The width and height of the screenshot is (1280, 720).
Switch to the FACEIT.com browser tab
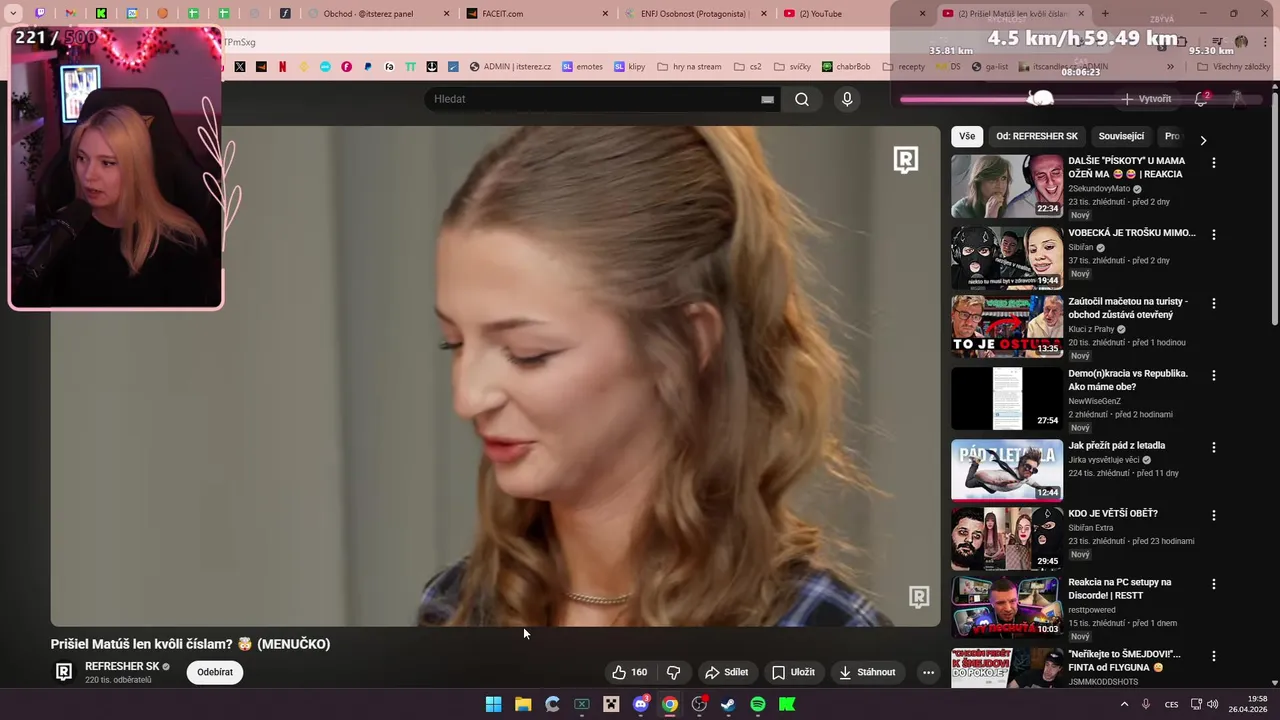click(x=537, y=14)
